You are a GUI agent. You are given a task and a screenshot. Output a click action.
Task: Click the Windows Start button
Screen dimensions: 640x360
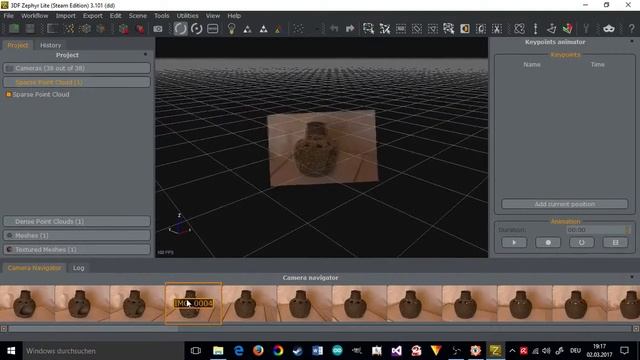[11, 351]
